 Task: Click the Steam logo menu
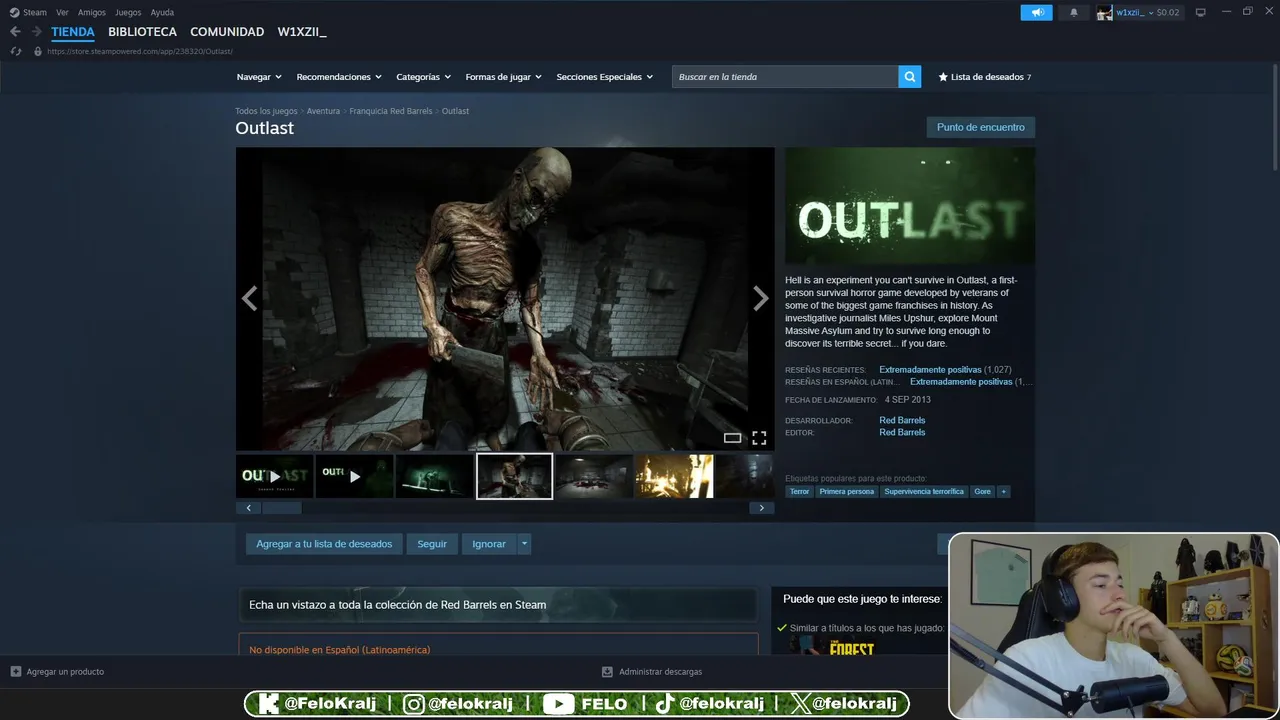coord(14,12)
